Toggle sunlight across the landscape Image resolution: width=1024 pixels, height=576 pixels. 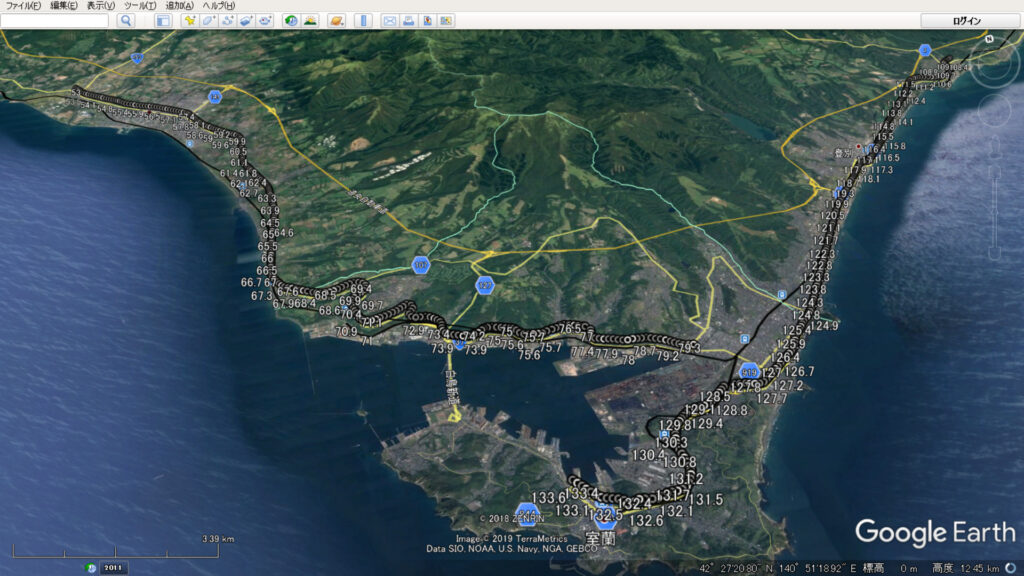pos(310,20)
